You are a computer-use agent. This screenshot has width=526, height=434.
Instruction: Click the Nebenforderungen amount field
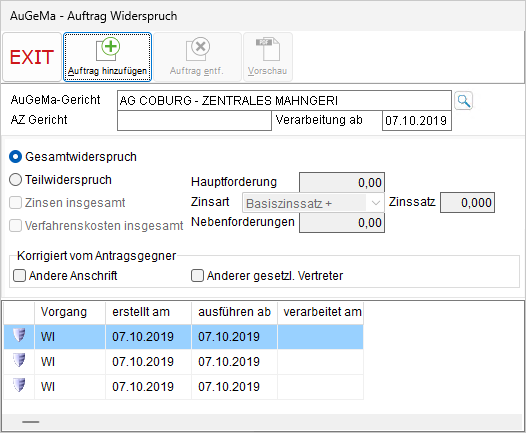tap(342, 223)
